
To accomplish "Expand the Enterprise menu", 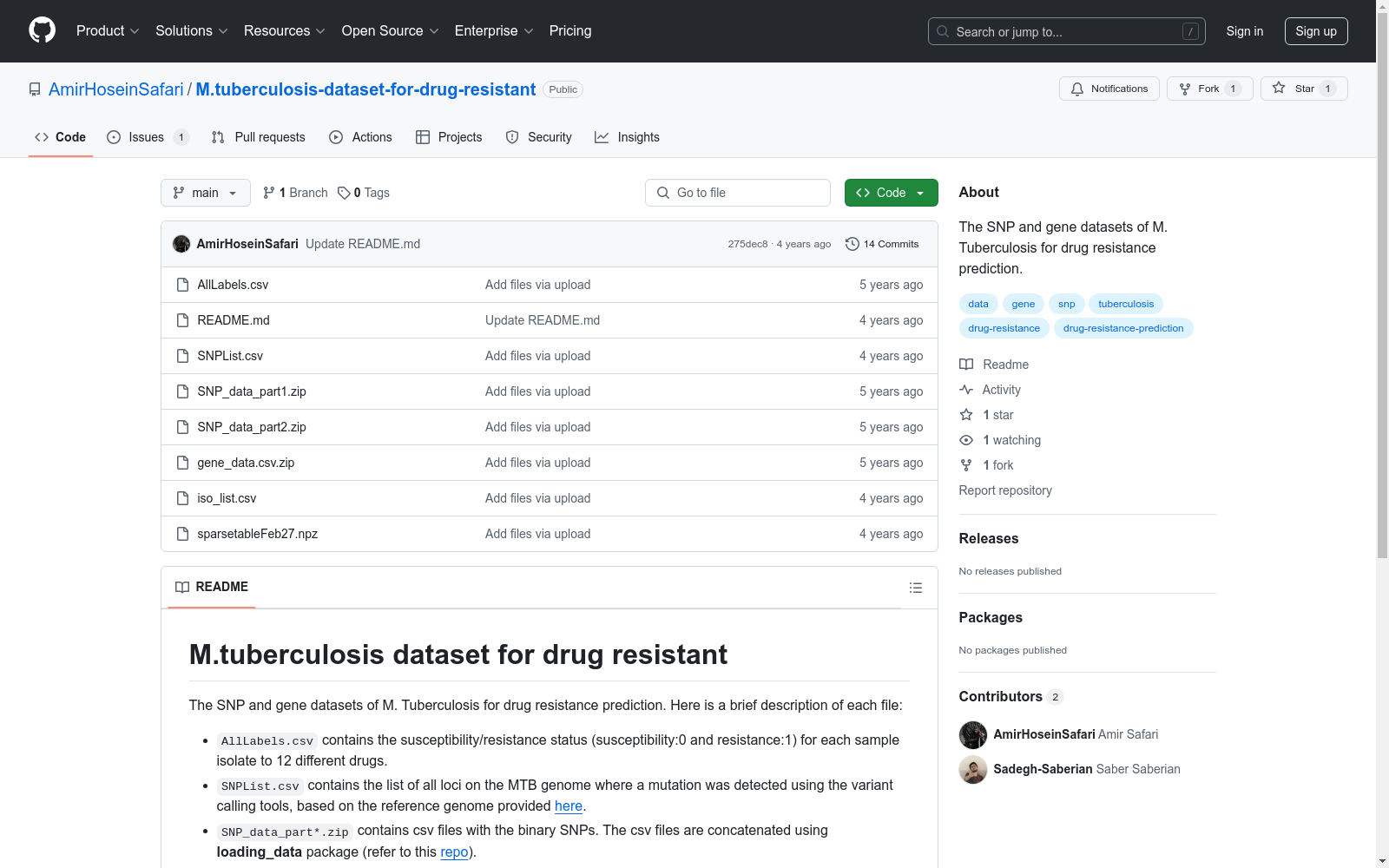I will pos(494,30).
